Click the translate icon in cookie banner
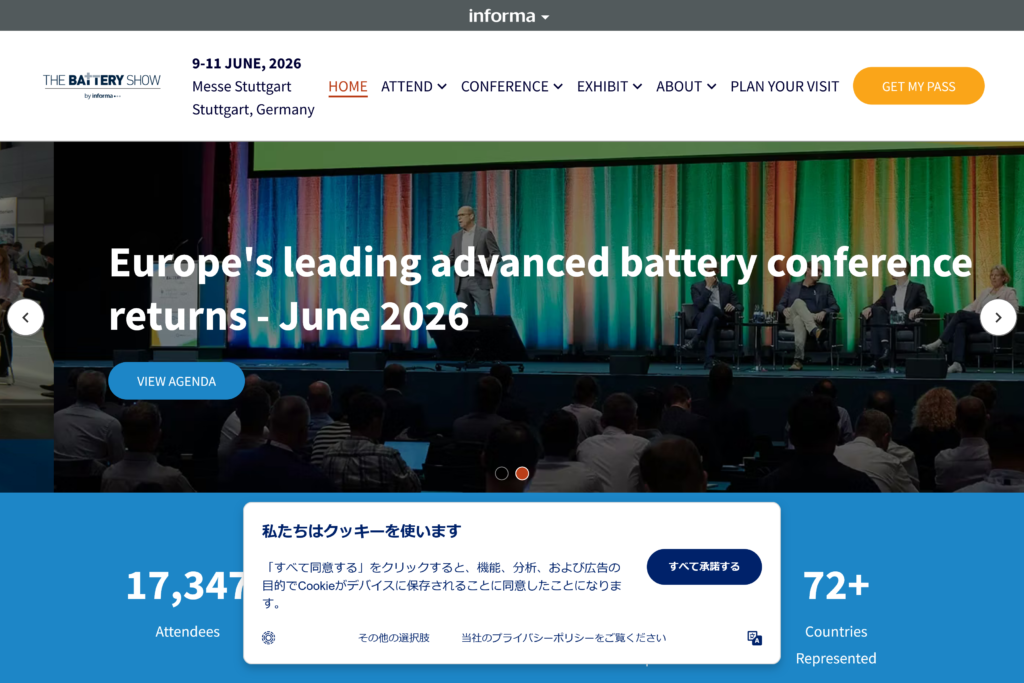Viewport: 1024px width, 683px height. point(754,638)
